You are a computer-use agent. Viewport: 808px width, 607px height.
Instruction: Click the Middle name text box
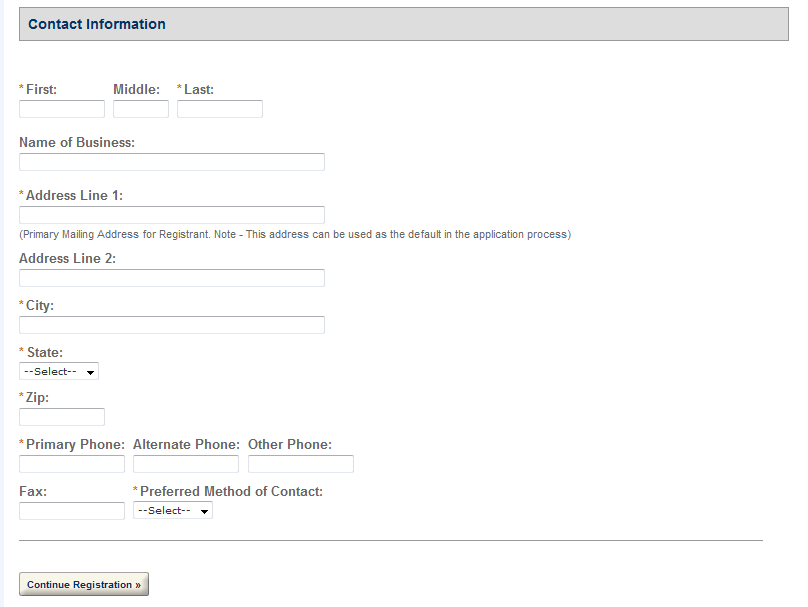pos(140,109)
